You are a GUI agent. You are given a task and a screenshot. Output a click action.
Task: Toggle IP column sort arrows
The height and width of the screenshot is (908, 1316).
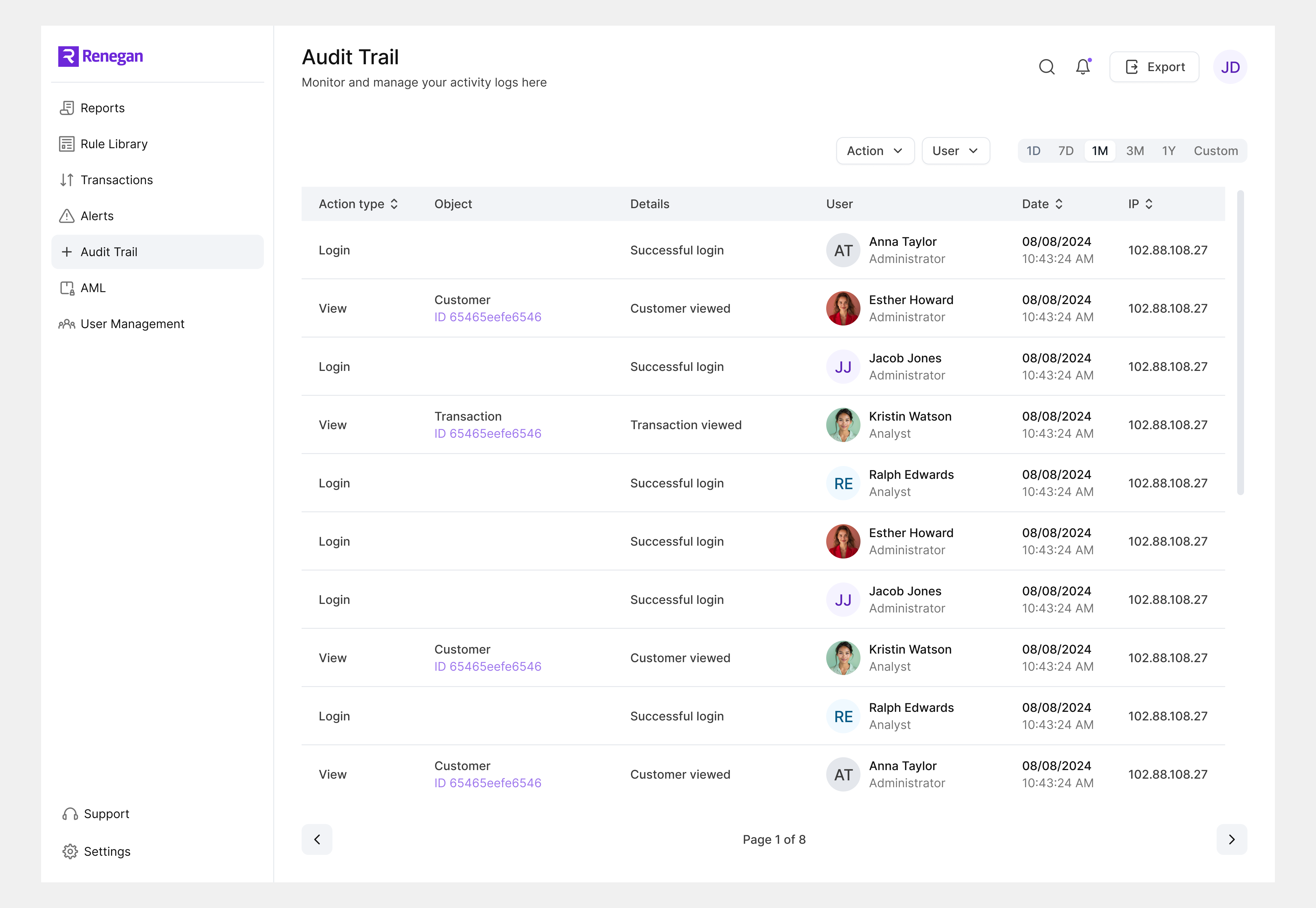1149,204
